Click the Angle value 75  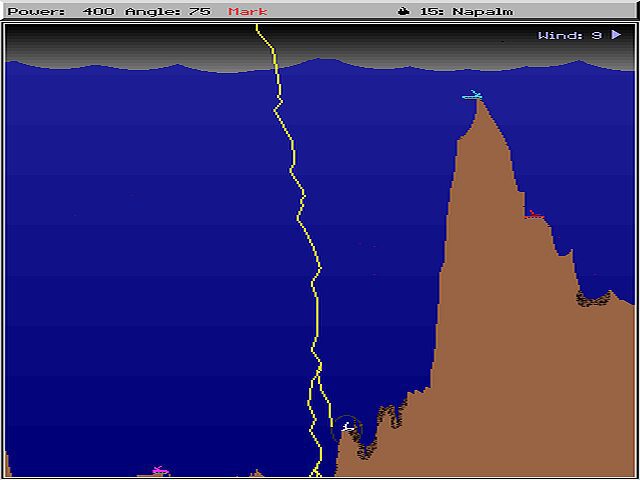click(199, 11)
